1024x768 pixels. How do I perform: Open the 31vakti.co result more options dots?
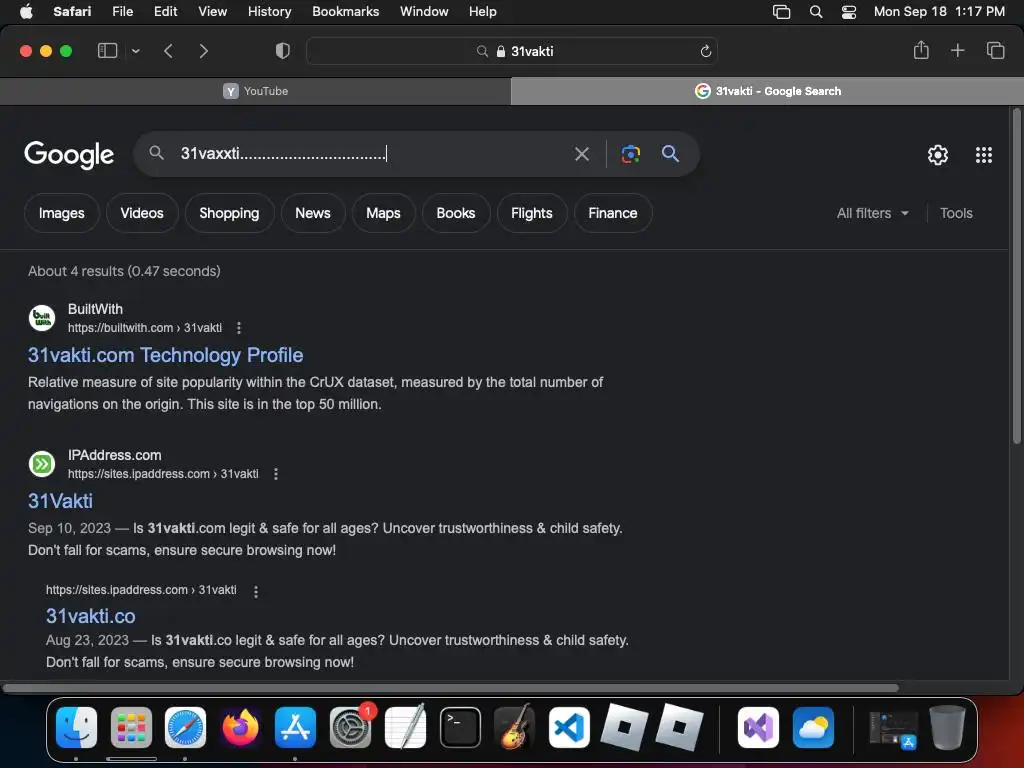pyautogui.click(x=255, y=591)
